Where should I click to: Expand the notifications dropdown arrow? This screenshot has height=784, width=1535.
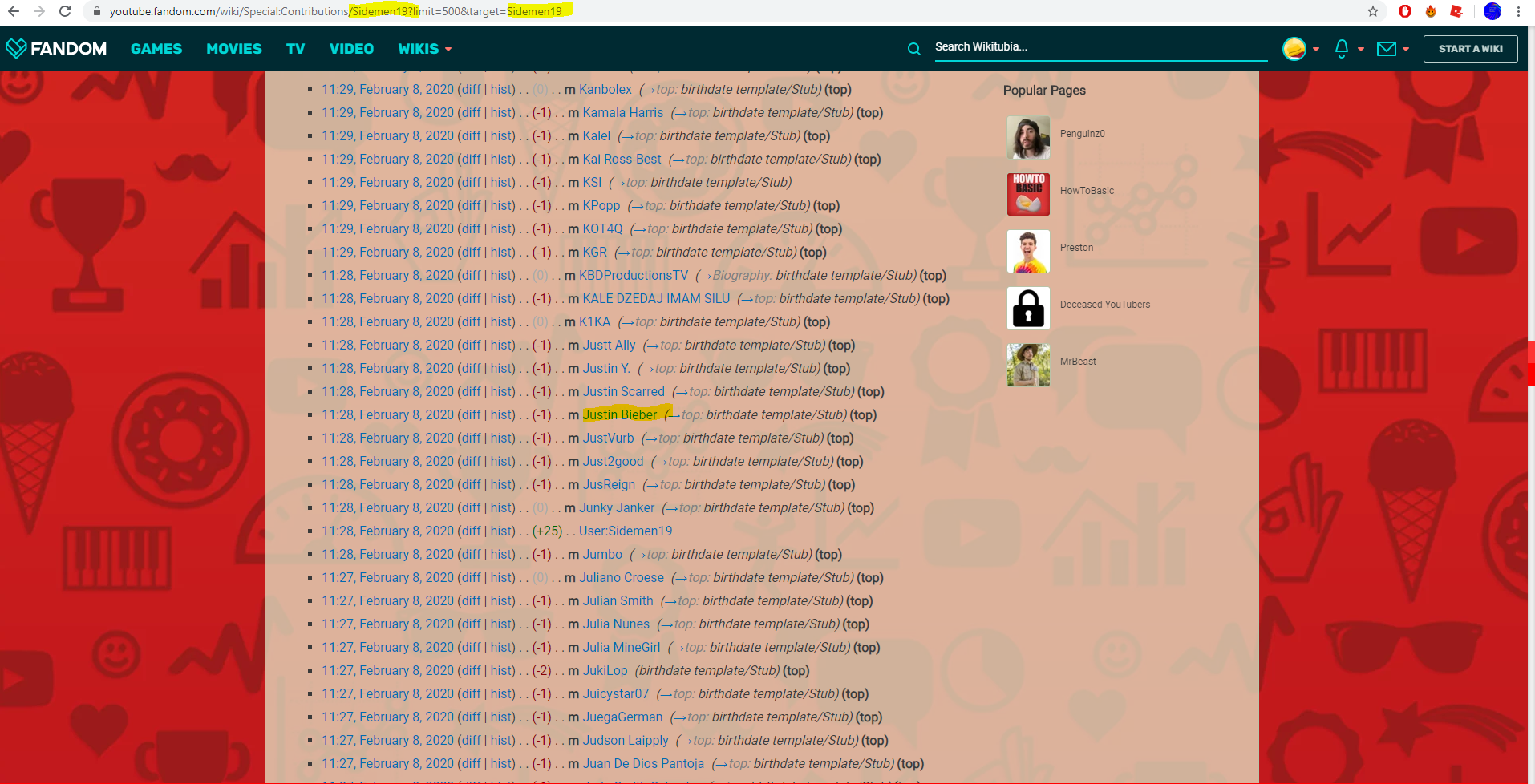click(1361, 50)
